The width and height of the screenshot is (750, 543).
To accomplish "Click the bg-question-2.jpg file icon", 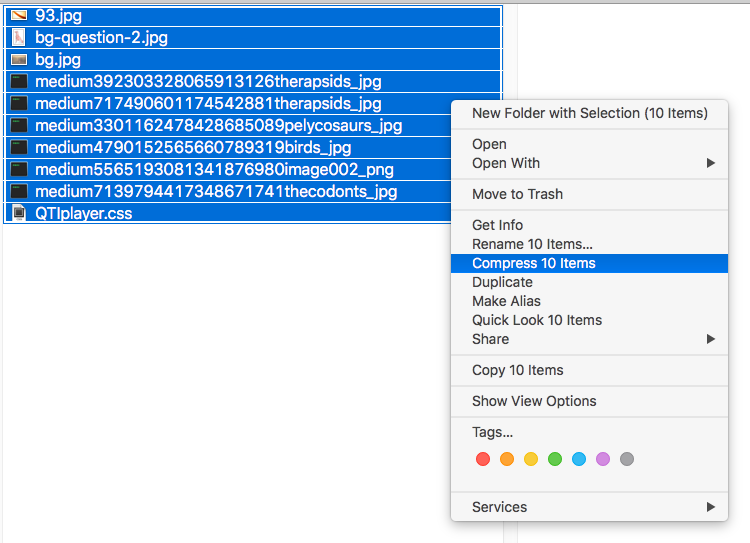I will tap(19, 38).
